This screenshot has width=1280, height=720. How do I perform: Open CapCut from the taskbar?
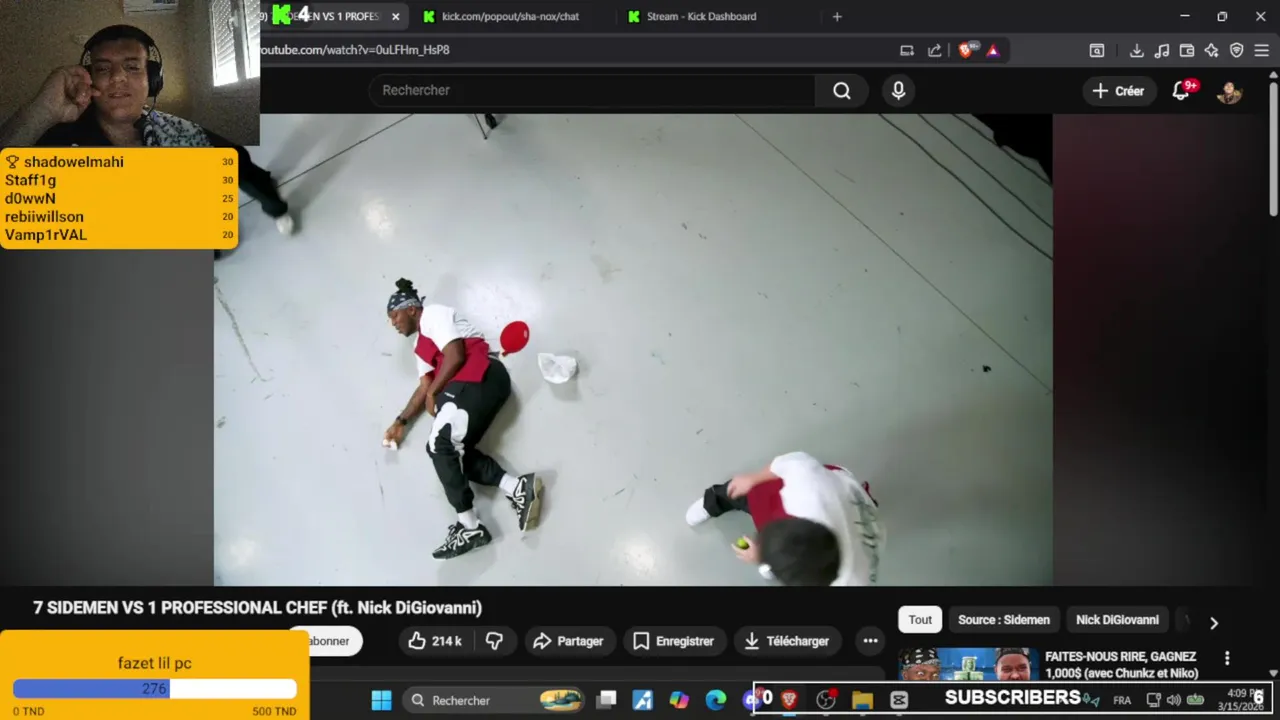(x=899, y=701)
